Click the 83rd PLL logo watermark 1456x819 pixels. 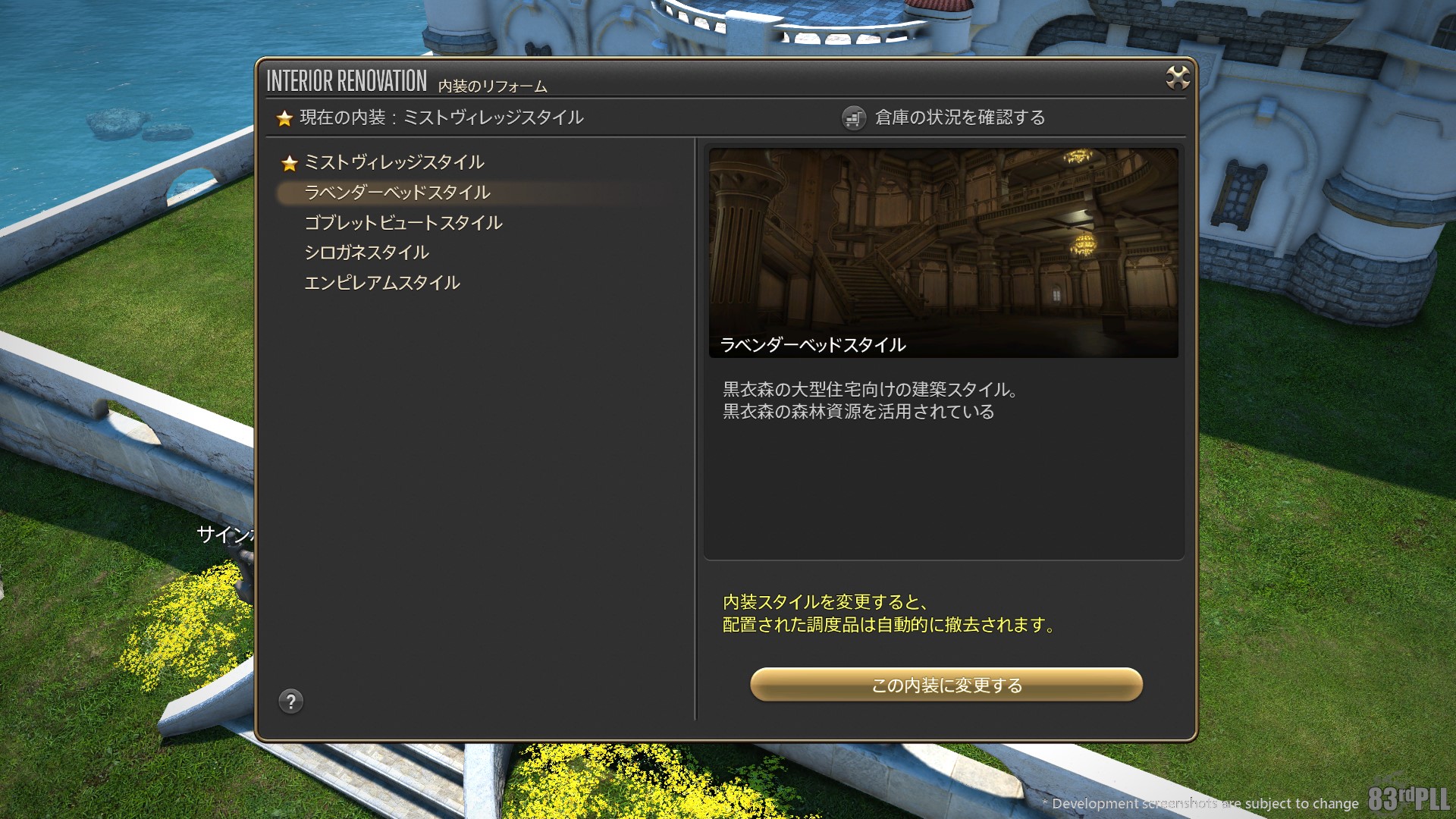click(1408, 799)
